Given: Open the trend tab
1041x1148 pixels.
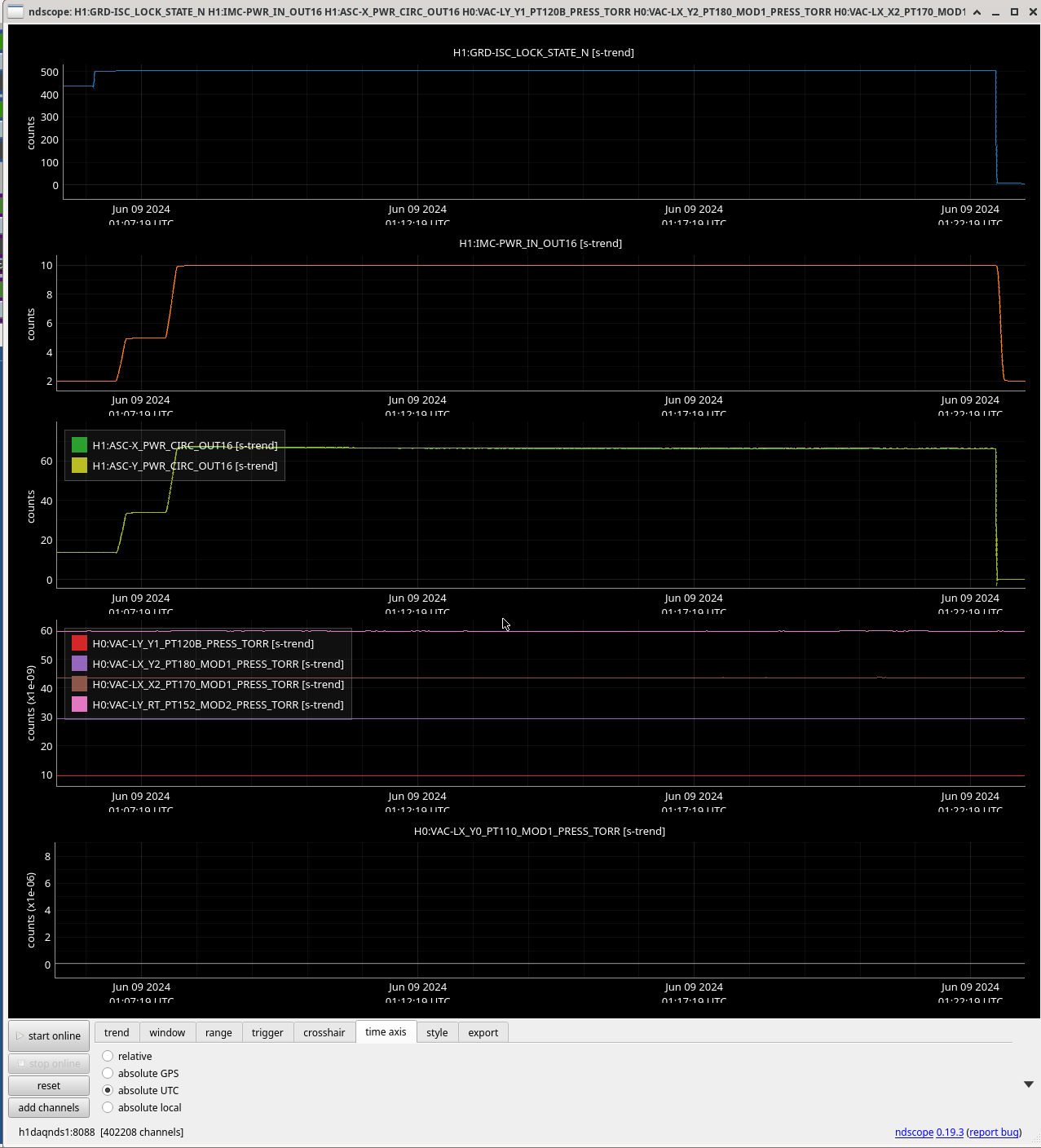Looking at the screenshot, I should click(x=117, y=1032).
